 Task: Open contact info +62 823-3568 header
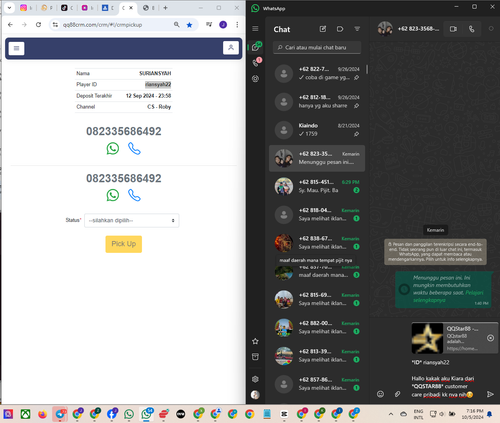[409, 29]
